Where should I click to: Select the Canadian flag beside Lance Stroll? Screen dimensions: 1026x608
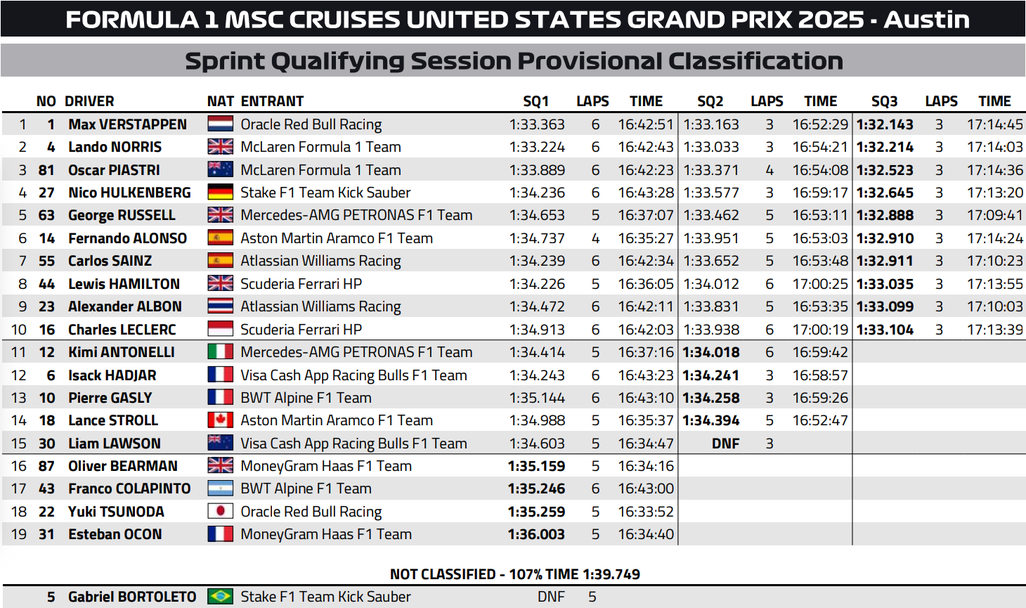pyautogui.click(x=220, y=421)
